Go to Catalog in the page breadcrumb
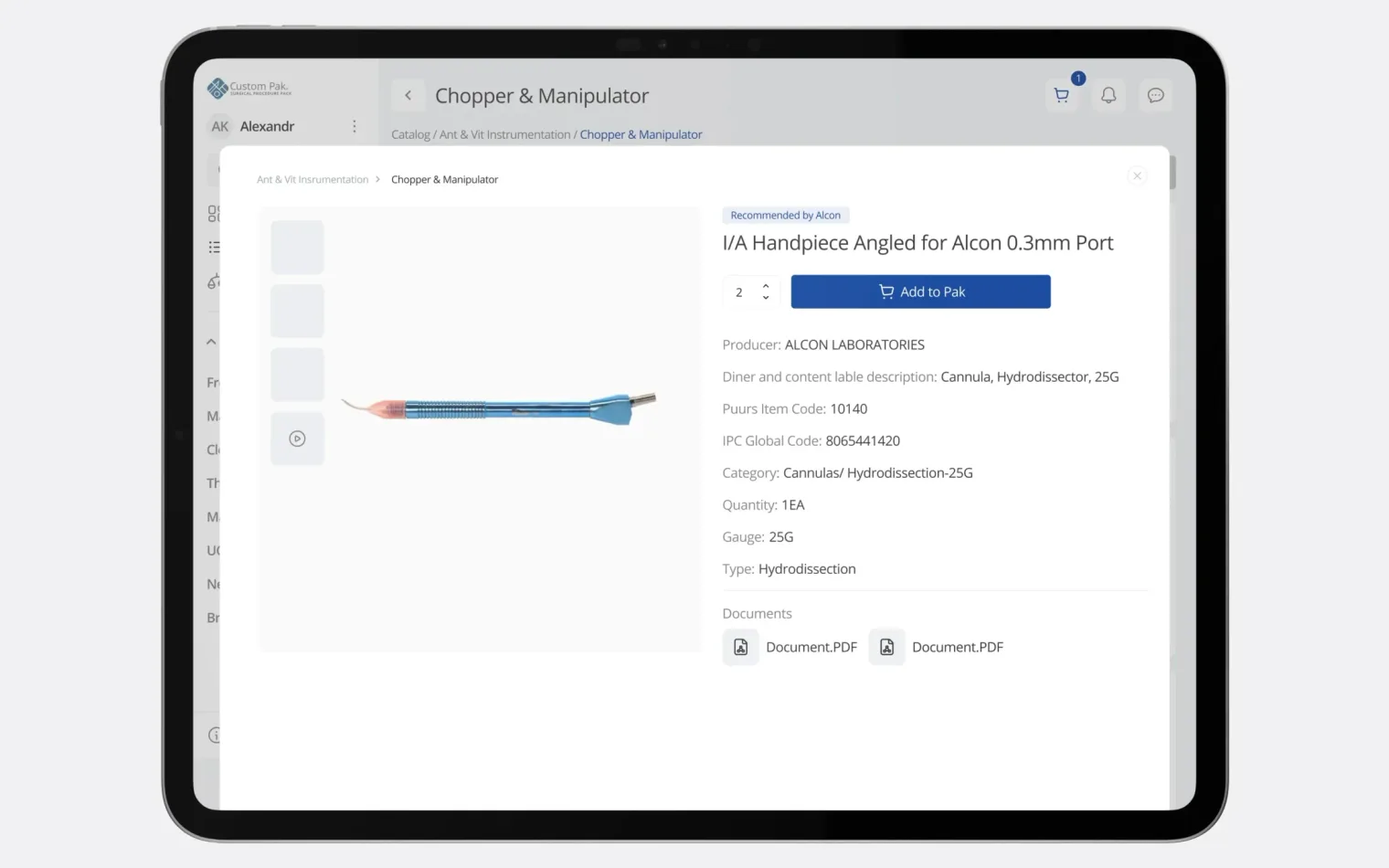The image size is (1389, 868). [x=410, y=134]
